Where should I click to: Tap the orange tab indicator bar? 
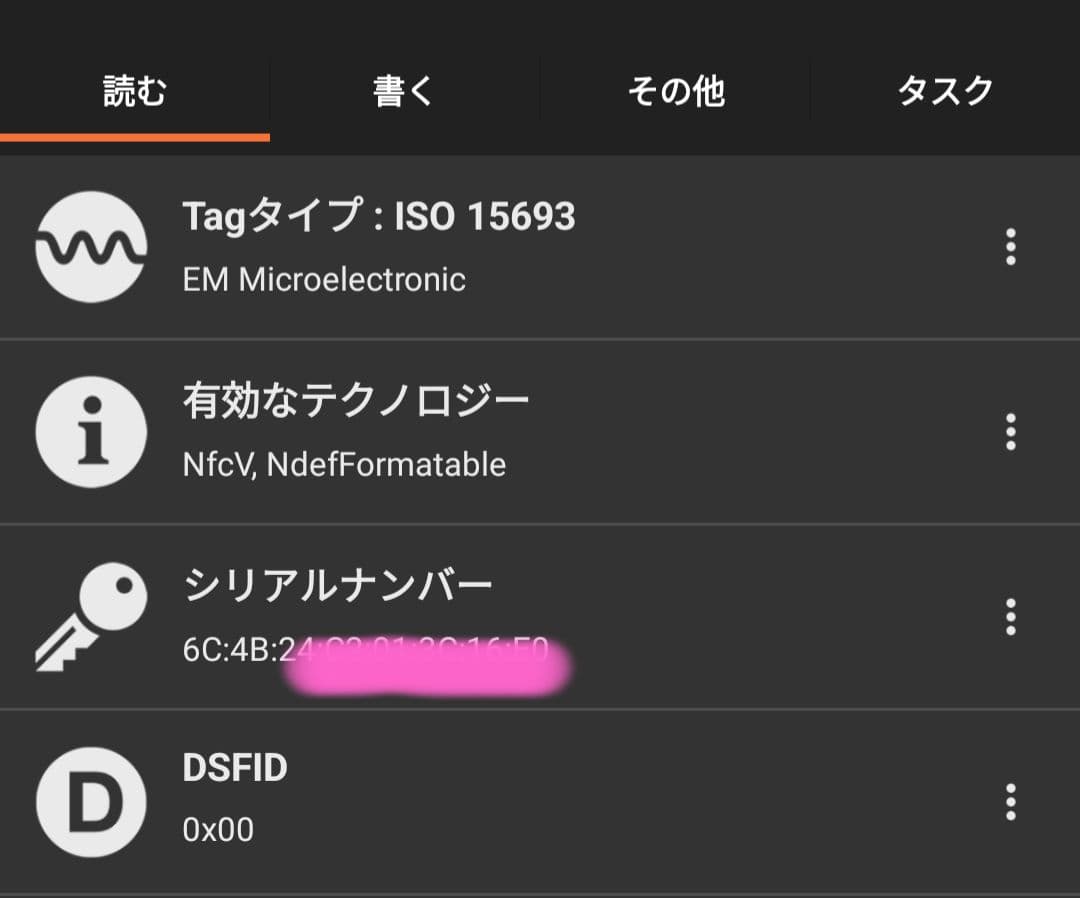tap(135, 137)
